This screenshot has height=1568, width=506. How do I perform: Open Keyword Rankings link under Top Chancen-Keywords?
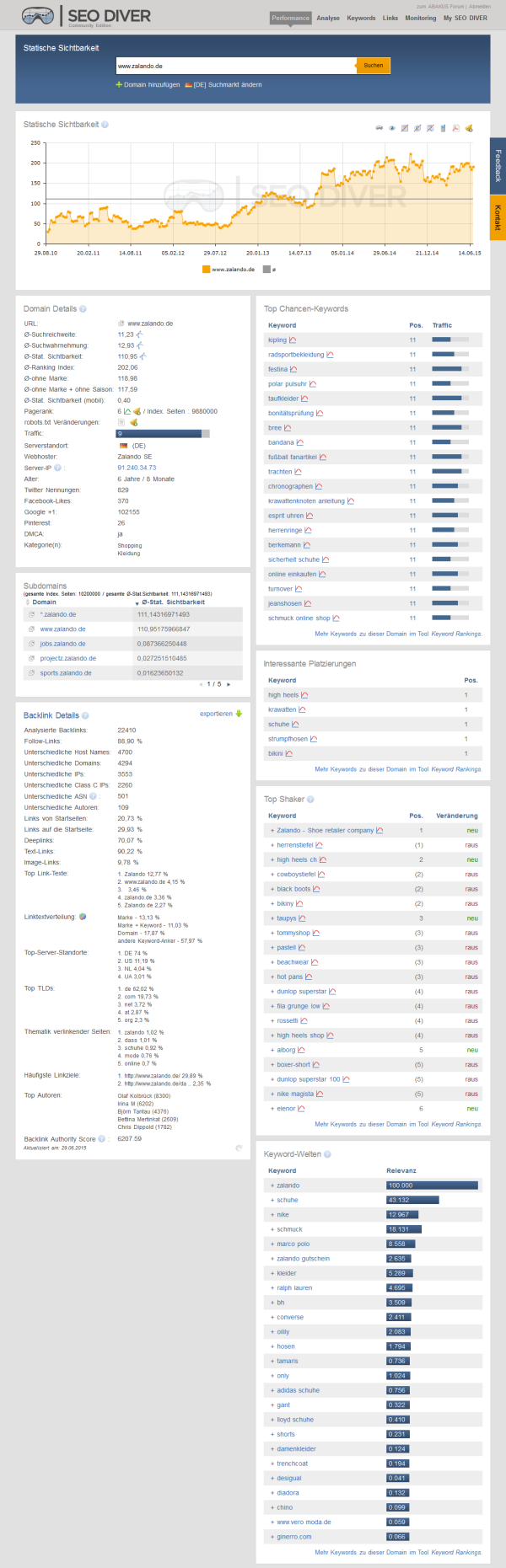point(456,634)
